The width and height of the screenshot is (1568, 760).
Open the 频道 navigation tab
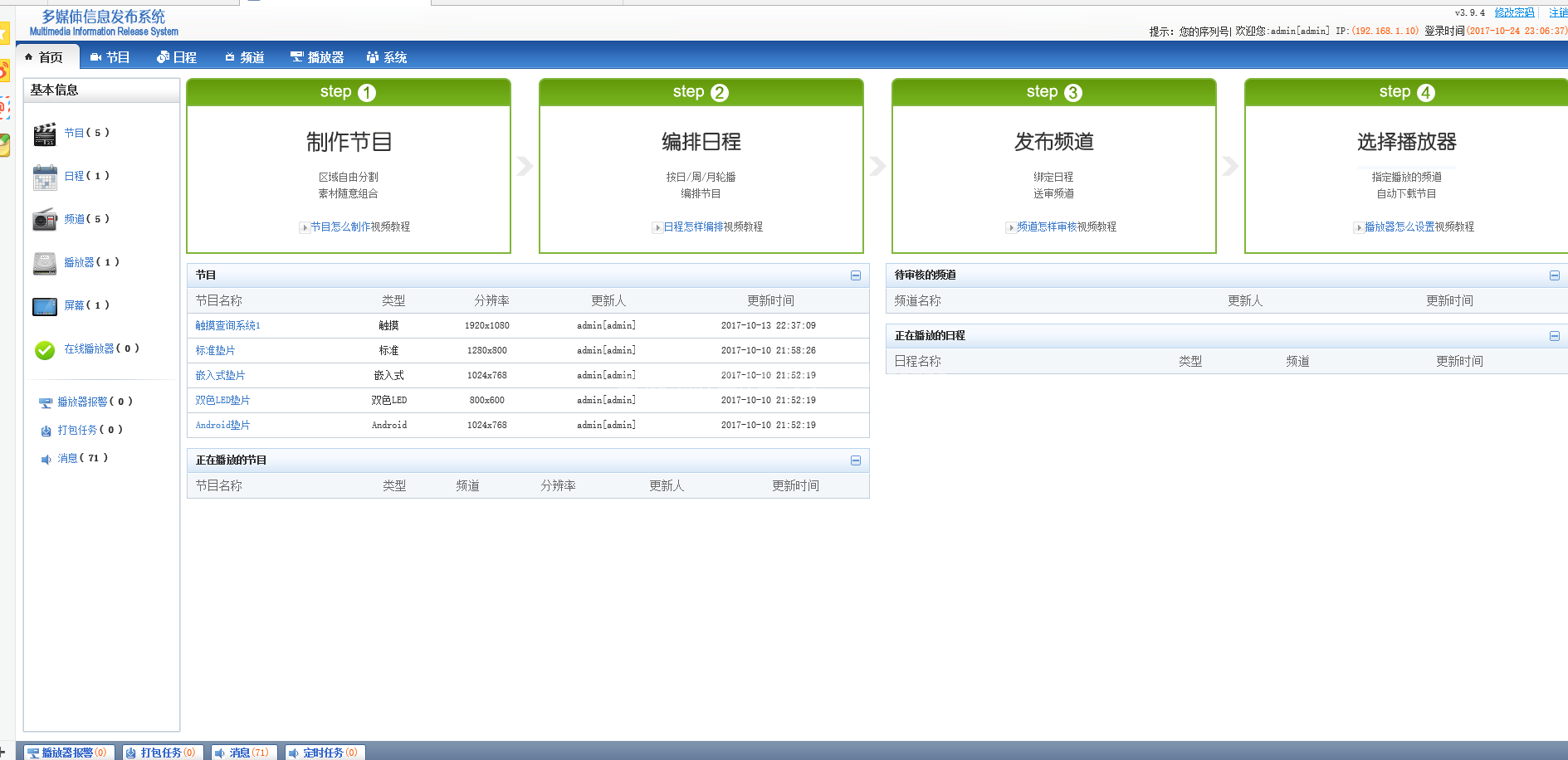(245, 57)
